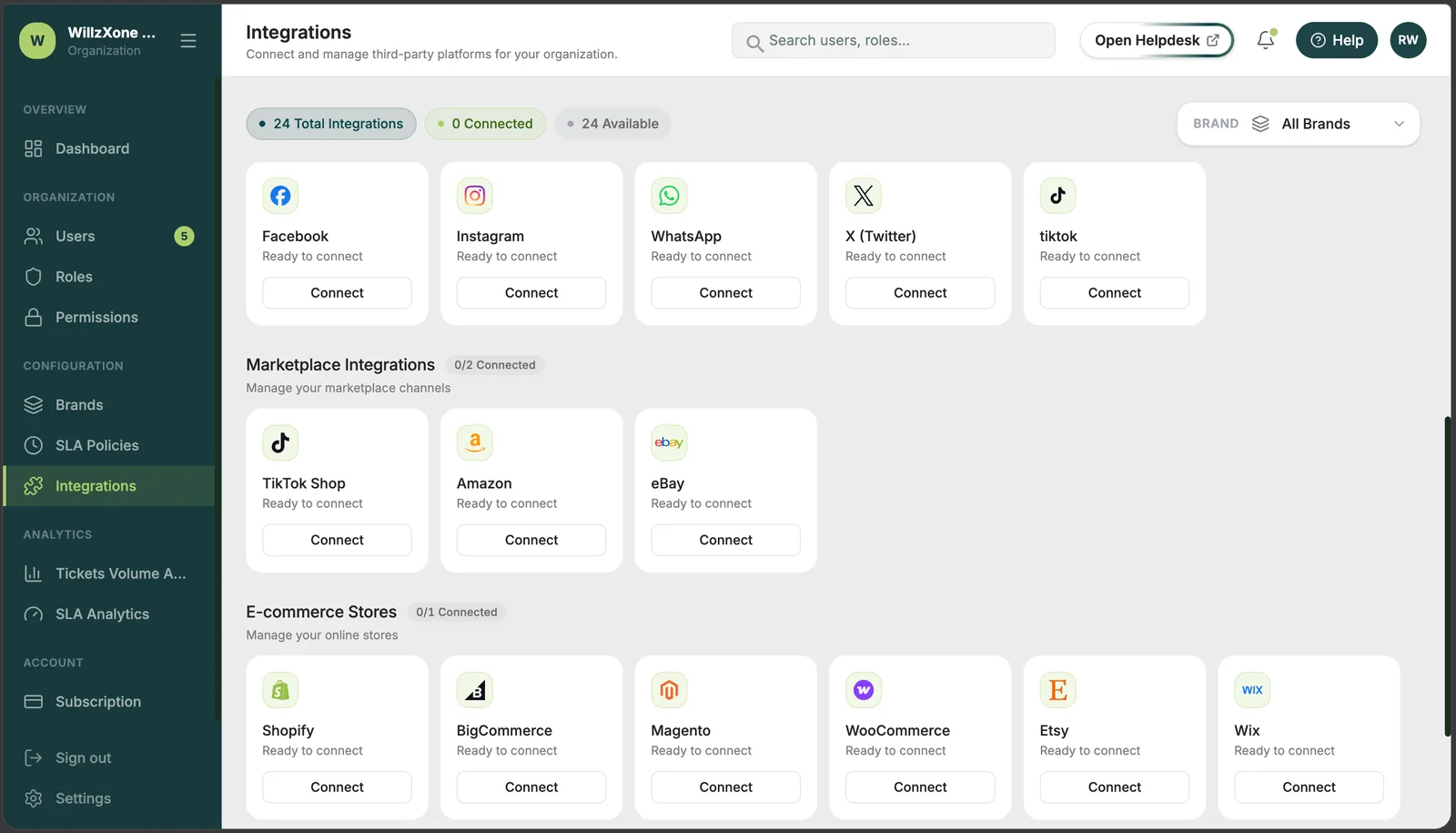Expand the All Brands dropdown

pos(1298,124)
